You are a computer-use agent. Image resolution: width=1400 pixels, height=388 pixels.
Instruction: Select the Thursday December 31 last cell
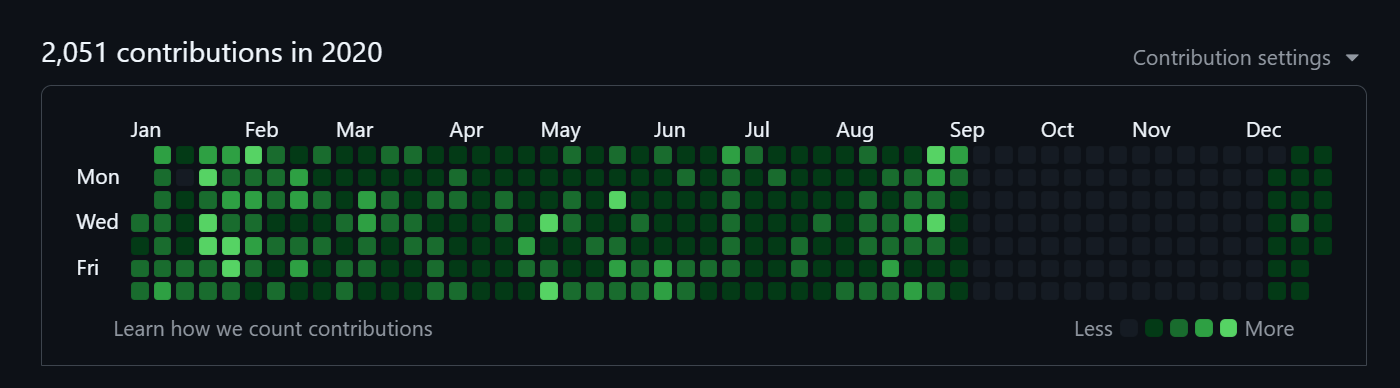(1323, 245)
